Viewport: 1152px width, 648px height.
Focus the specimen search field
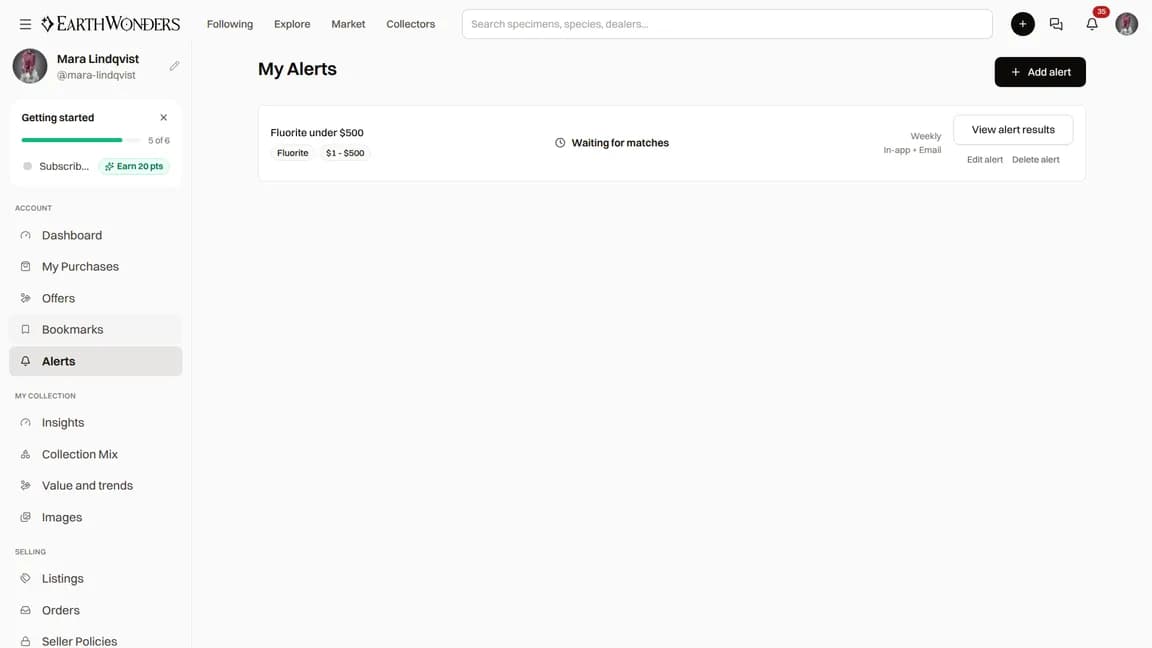(x=727, y=24)
